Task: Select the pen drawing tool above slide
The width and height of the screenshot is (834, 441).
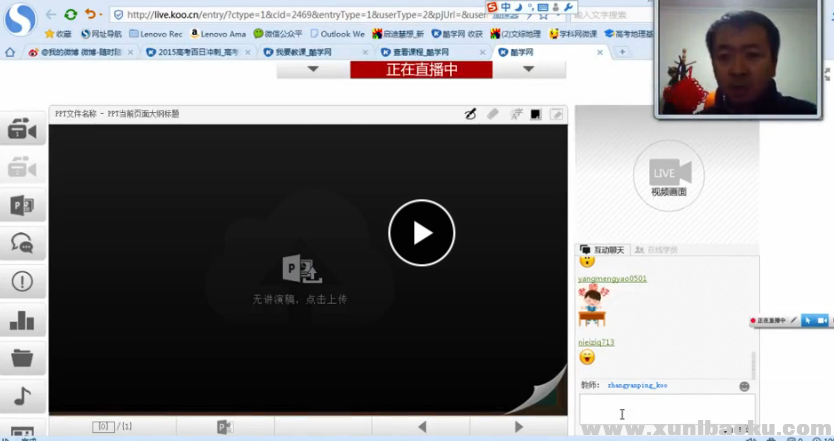Action: point(471,114)
